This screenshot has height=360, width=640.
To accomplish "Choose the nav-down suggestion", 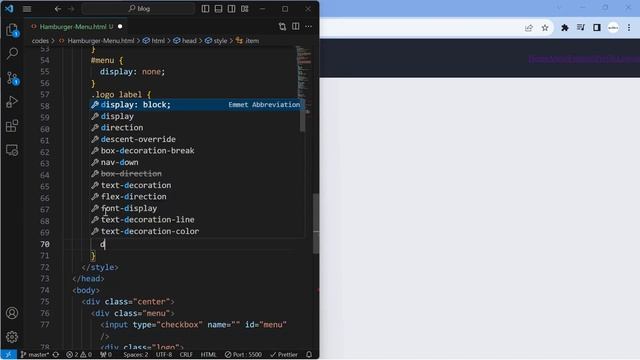I will [195, 162].
